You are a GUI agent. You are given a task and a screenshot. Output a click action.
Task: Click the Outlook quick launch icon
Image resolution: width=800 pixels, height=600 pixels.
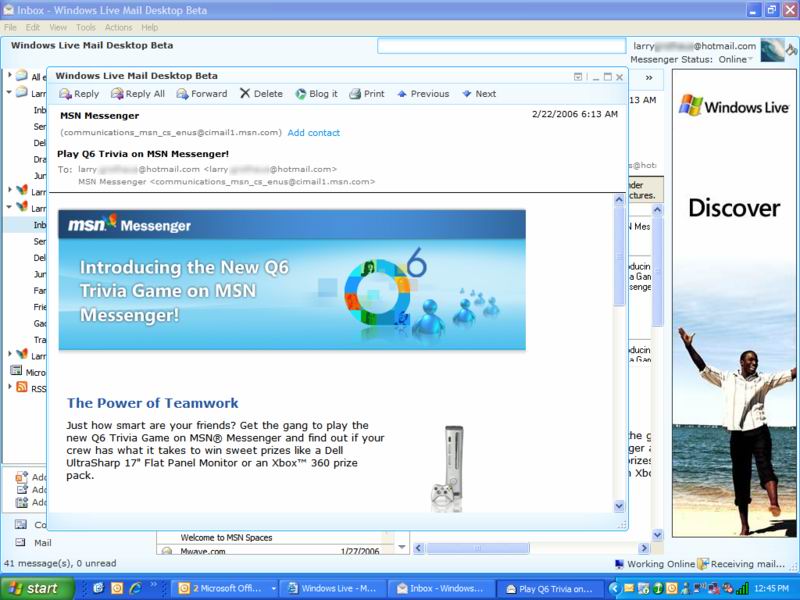pyautogui.click(x=117, y=588)
